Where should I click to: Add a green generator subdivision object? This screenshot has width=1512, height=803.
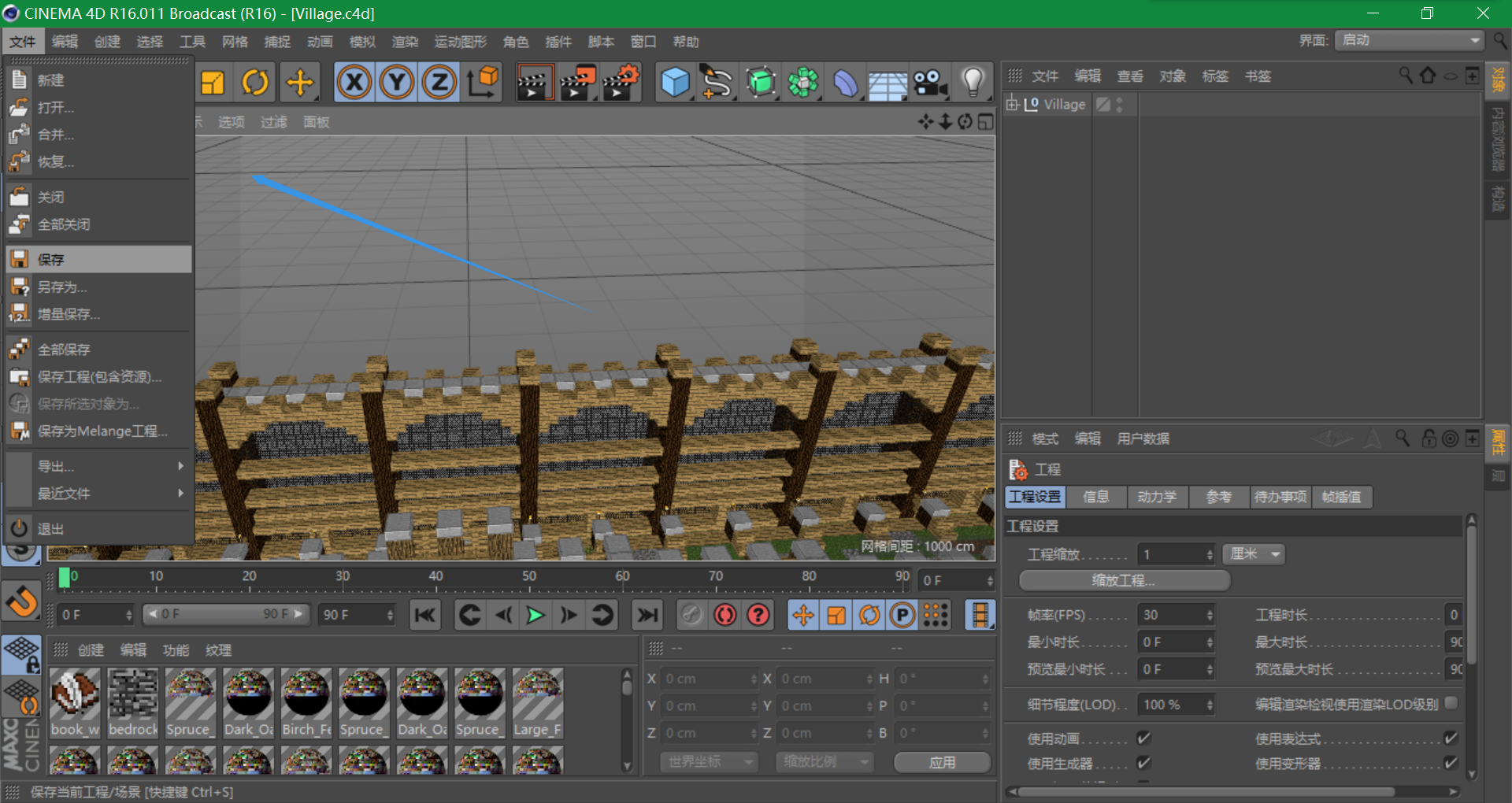[761, 82]
